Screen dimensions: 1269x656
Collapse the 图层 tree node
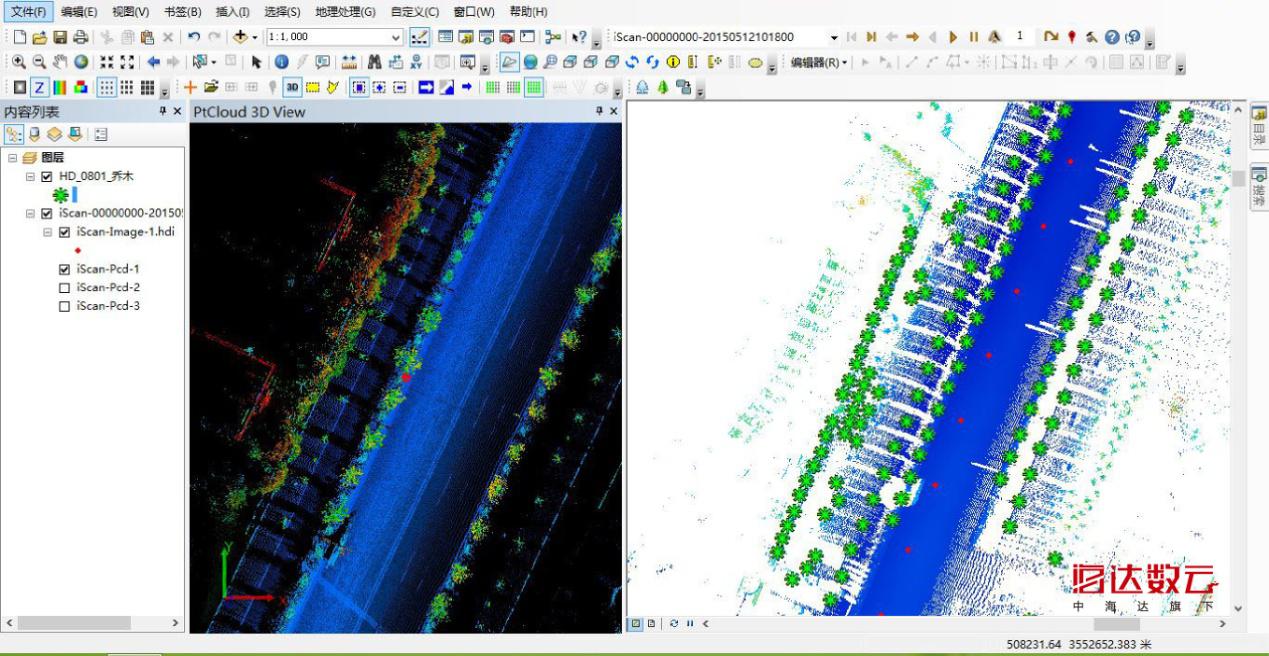[x=12, y=158]
